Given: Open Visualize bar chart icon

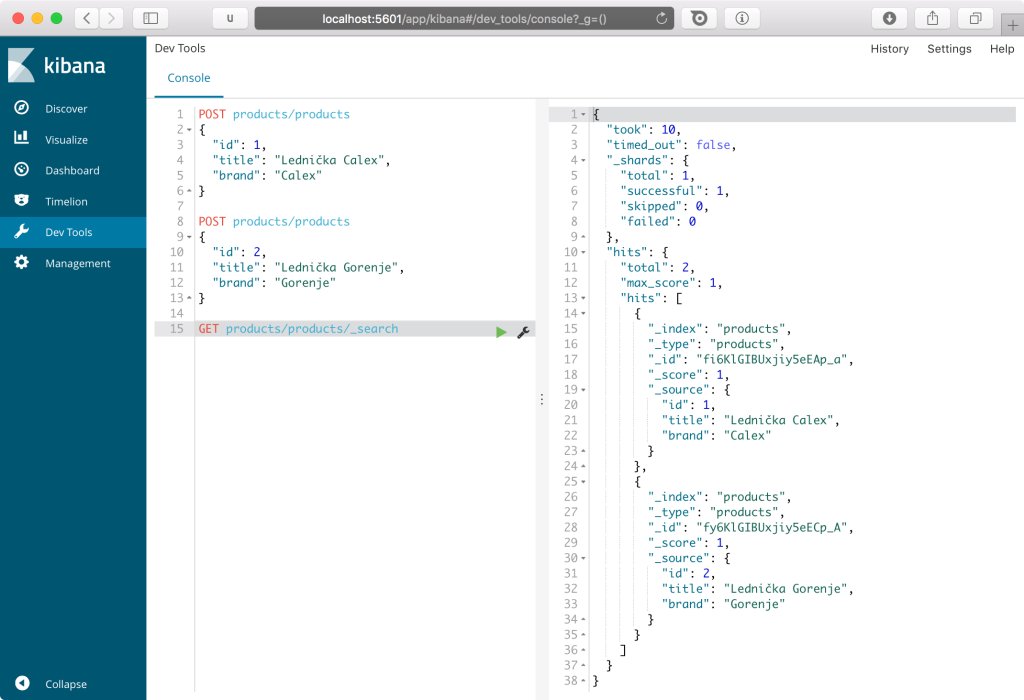Looking at the screenshot, I should 22,138.
